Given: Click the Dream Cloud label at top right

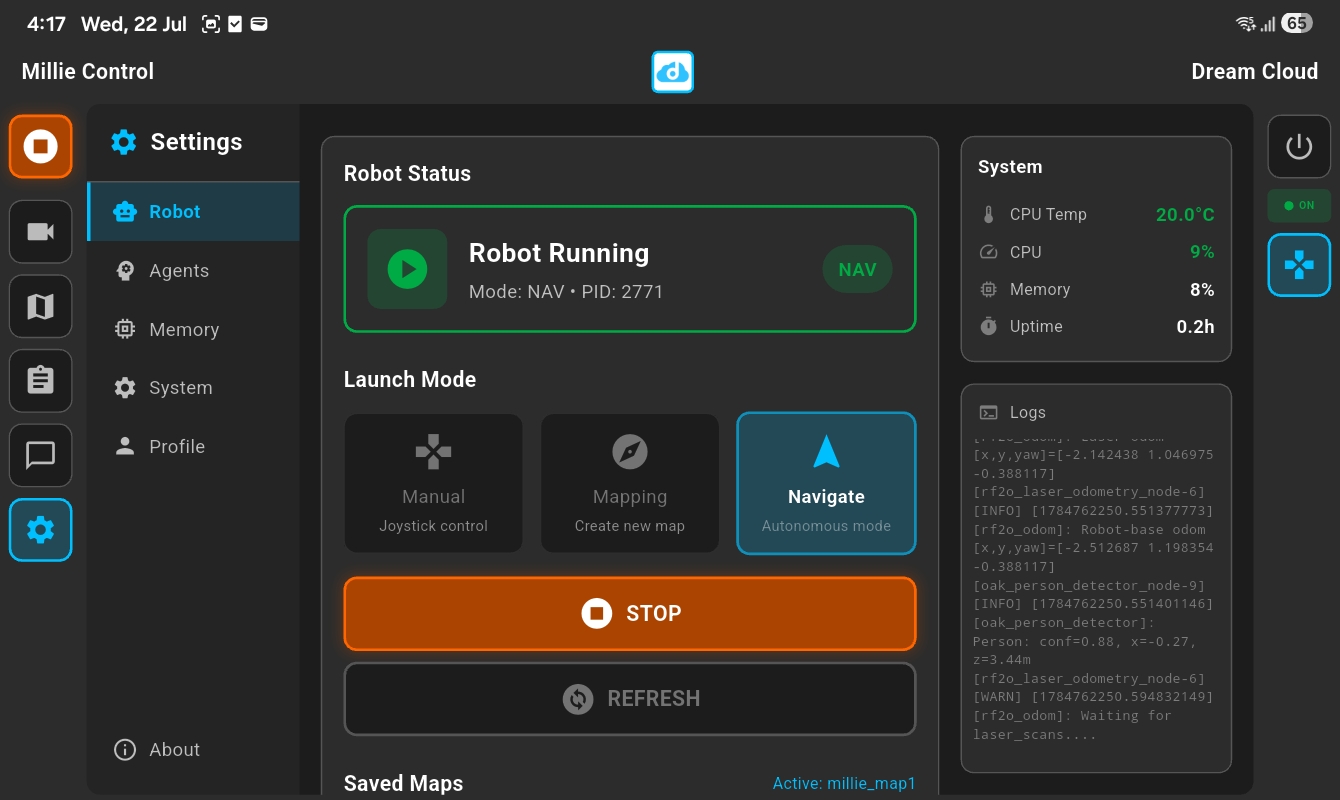Looking at the screenshot, I should [1255, 72].
